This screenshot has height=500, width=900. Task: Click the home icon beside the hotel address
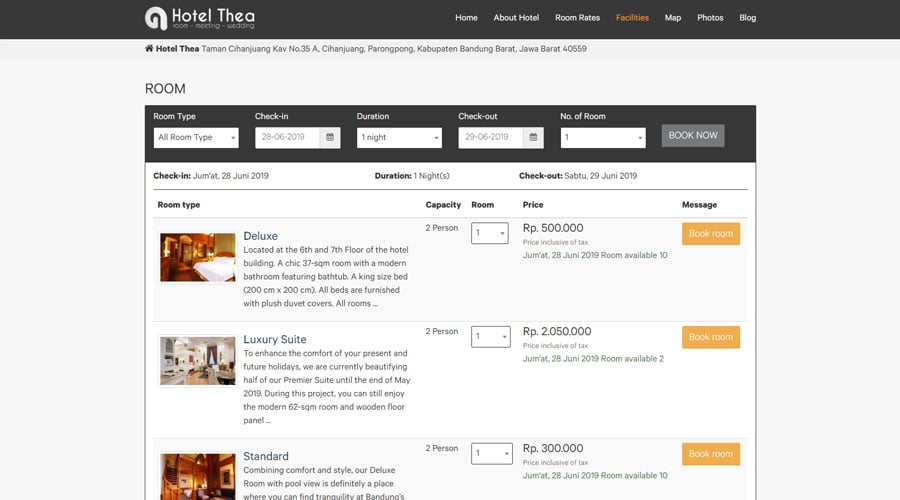pos(149,48)
